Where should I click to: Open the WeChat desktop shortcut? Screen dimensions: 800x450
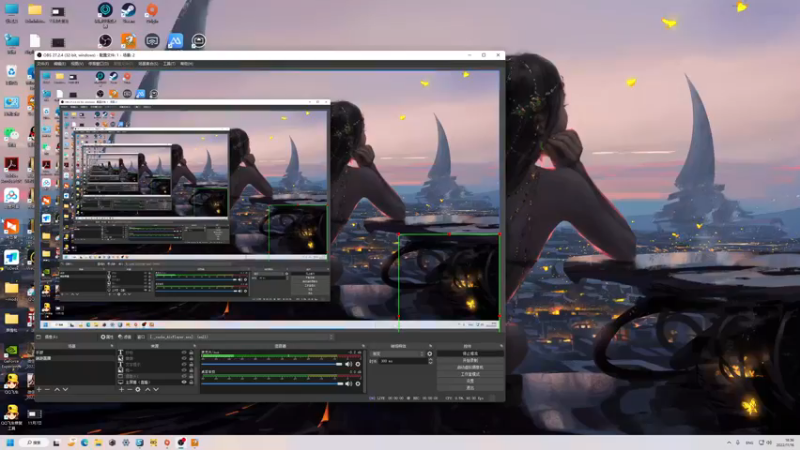tap(11, 137)
